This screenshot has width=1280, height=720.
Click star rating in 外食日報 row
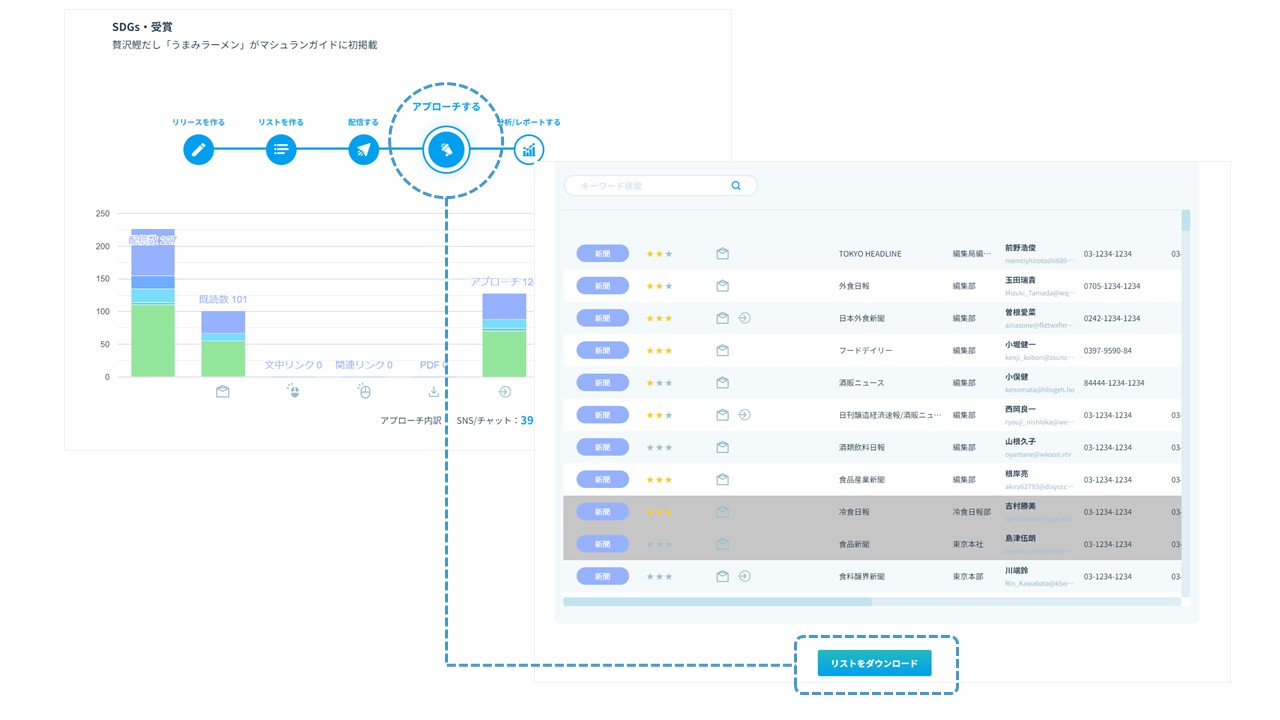tap(659, 286)
